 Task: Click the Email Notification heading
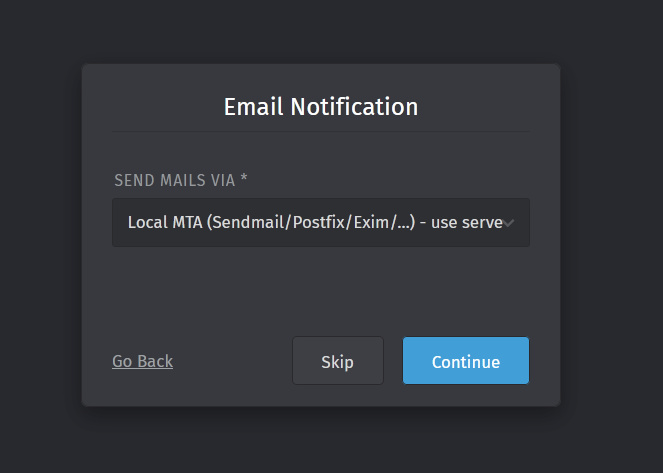coord(320,106)
